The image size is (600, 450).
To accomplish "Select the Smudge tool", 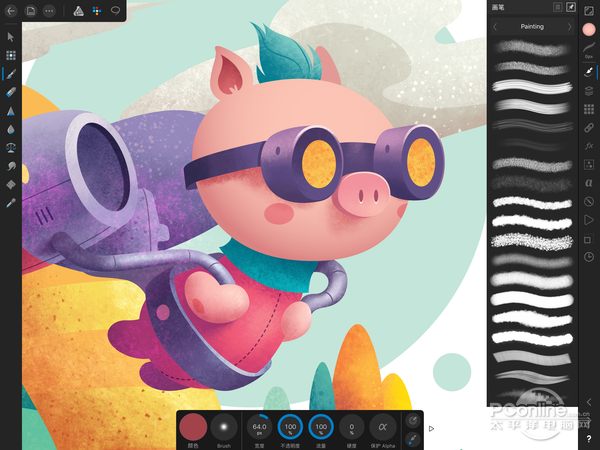I will [x=11, y=166].
